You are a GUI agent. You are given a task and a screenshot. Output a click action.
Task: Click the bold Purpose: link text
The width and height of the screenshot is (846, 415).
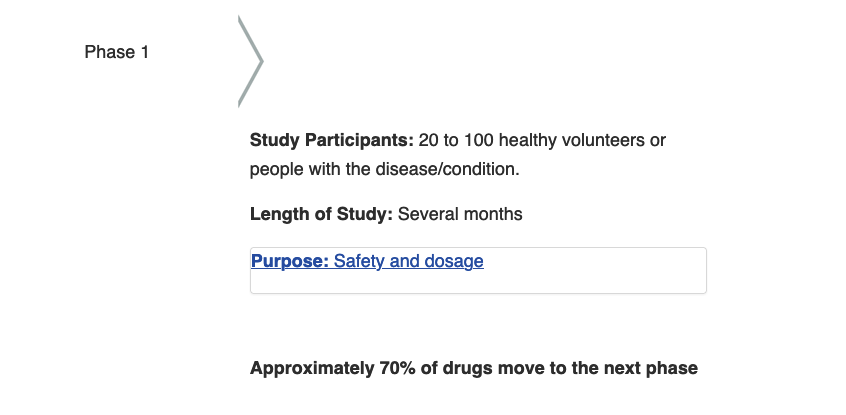tap(290, 261)
